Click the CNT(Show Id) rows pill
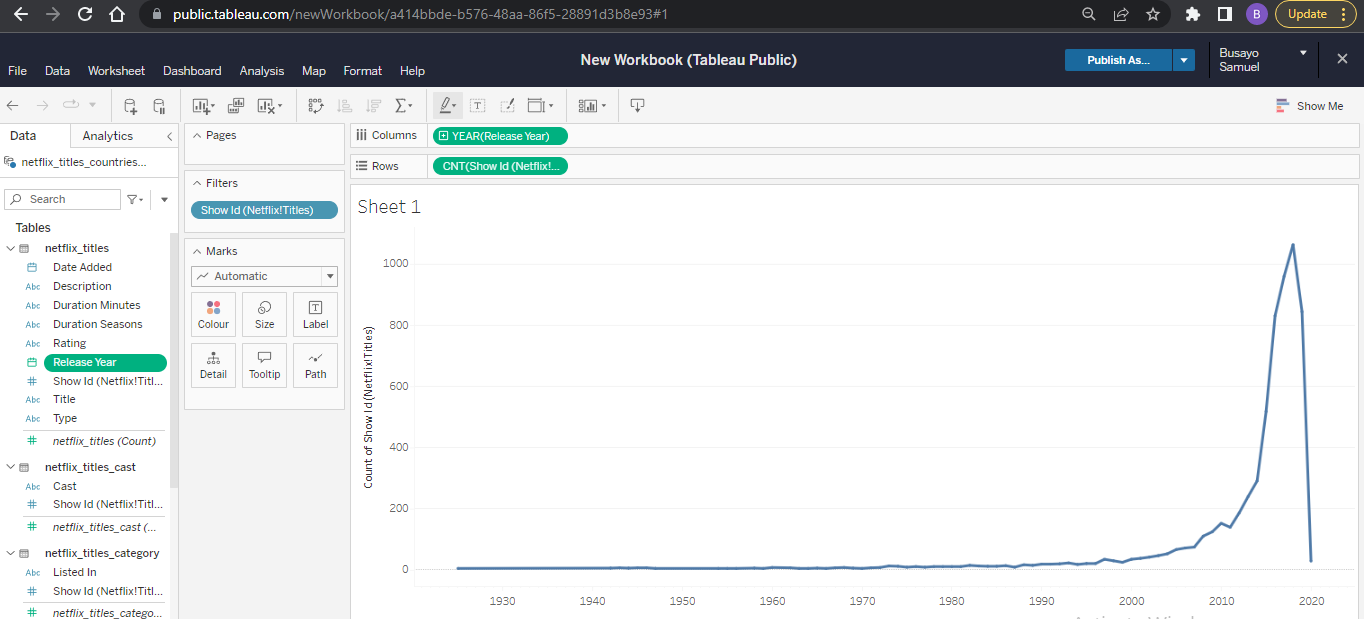 [500, 166]
